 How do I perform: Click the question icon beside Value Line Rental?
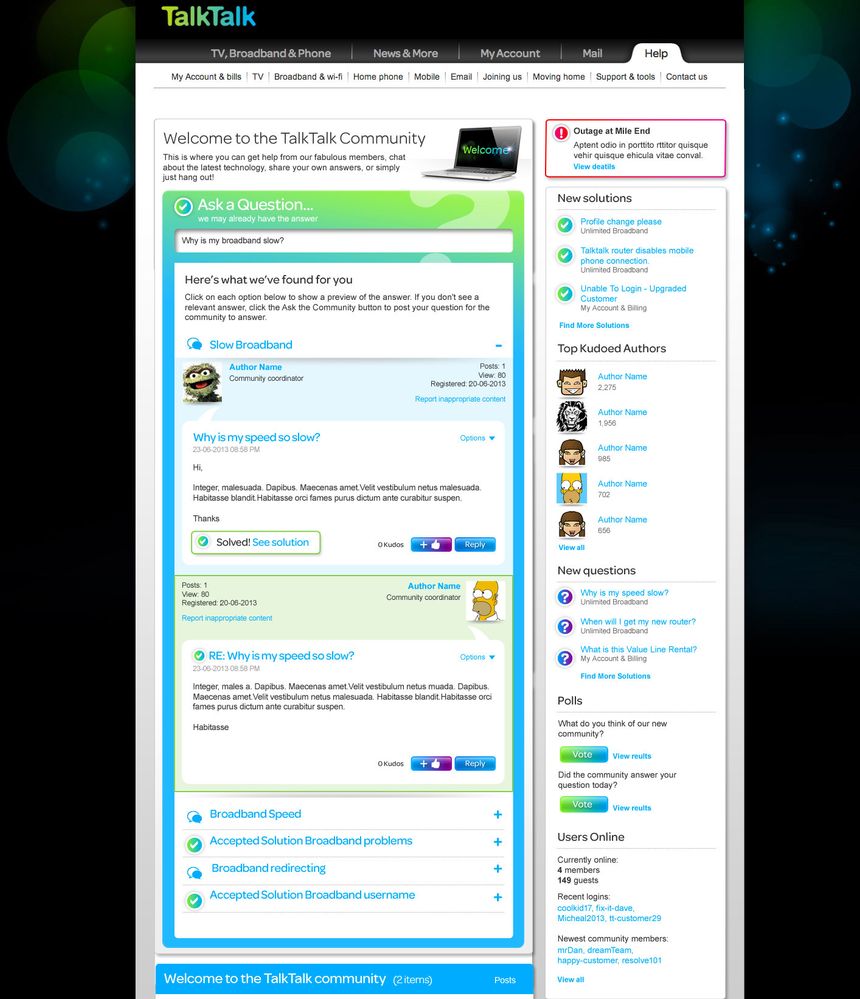tap(565, 658)
